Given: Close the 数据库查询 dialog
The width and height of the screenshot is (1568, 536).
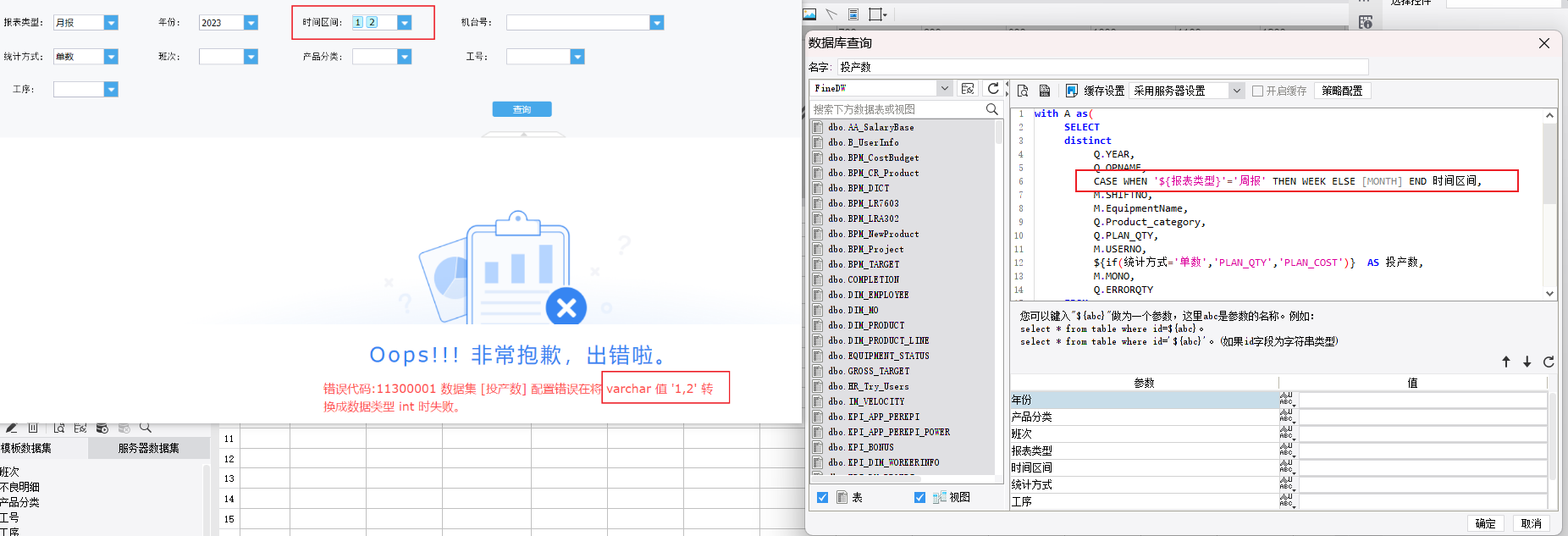Looking at the screenshot, I should (1544, 43).
